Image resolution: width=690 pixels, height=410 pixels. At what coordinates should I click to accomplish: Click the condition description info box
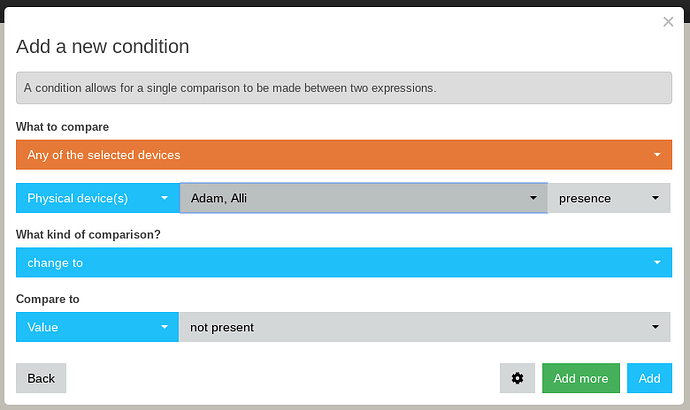click(344, 88)
